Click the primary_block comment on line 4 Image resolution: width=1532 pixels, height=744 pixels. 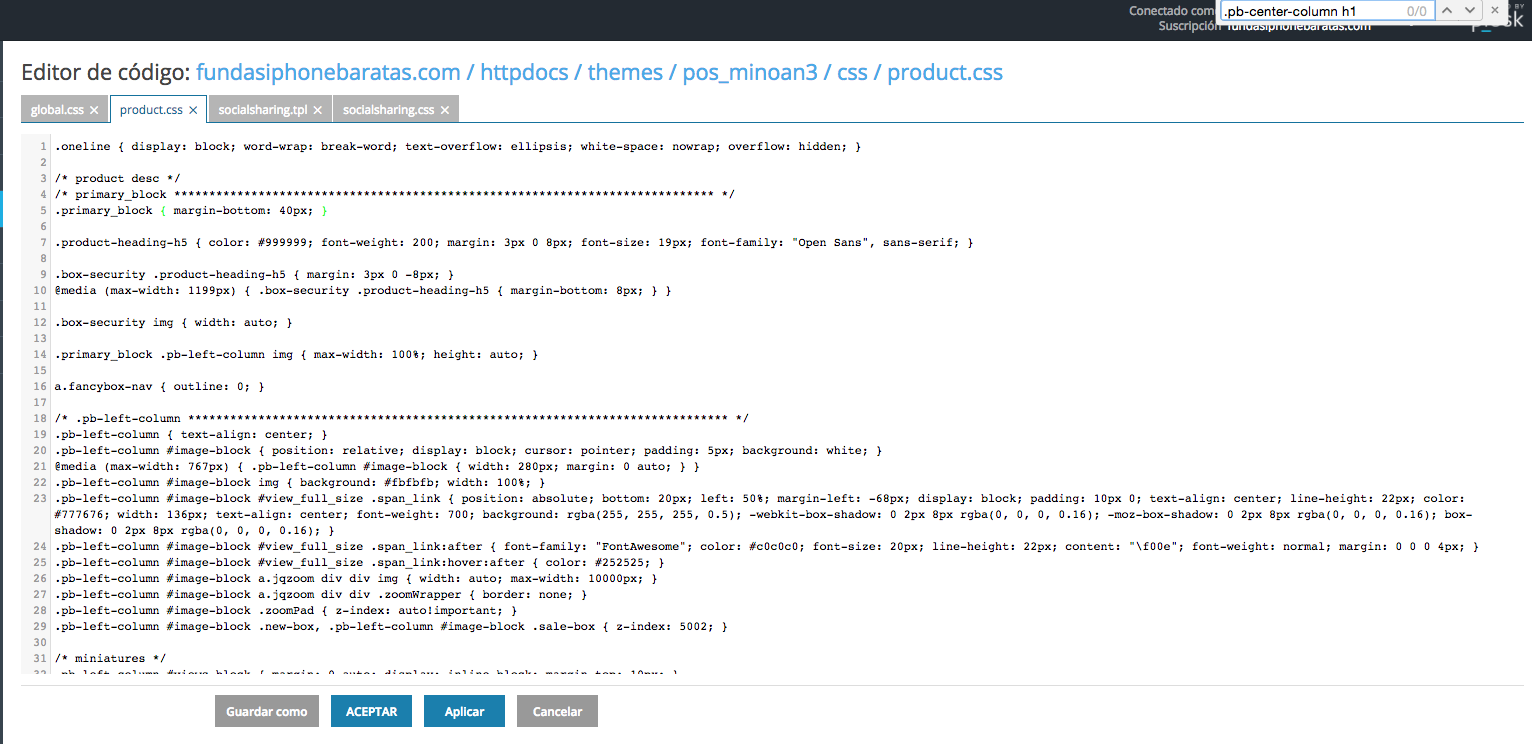point(395,194)
